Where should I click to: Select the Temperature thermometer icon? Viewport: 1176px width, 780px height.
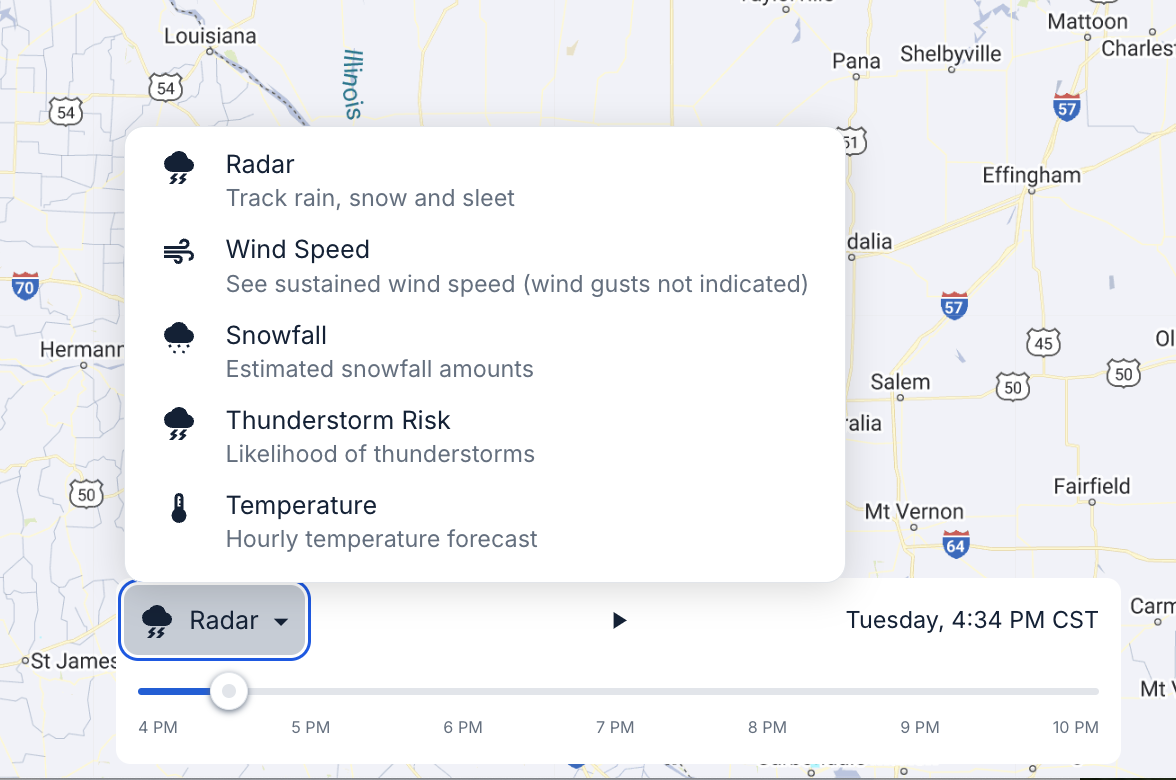[x=178, y=507]
